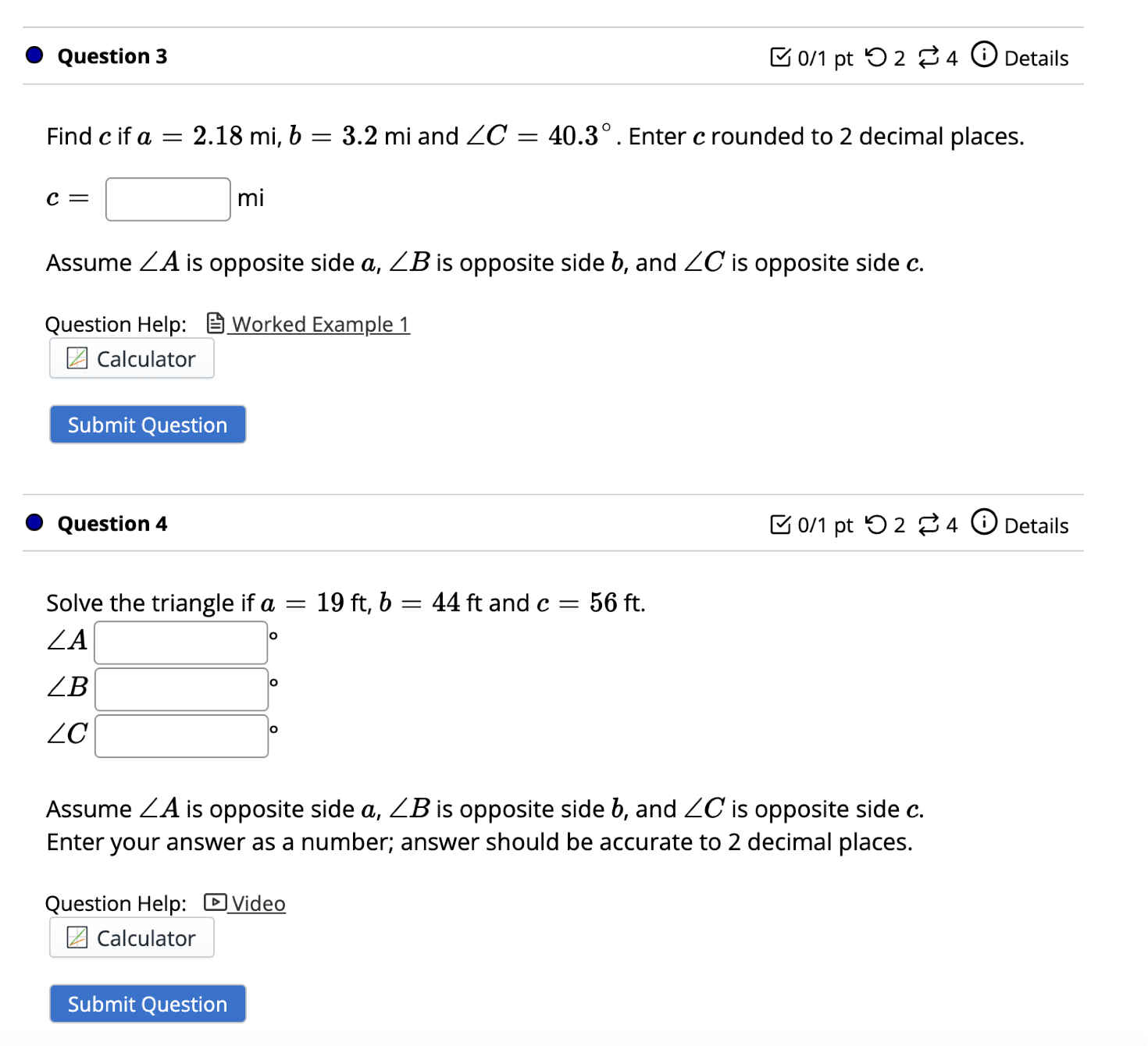Click the document icon beside Worked Example 1
This screenshot has width=1148, height=1046.
click(214, 322)
